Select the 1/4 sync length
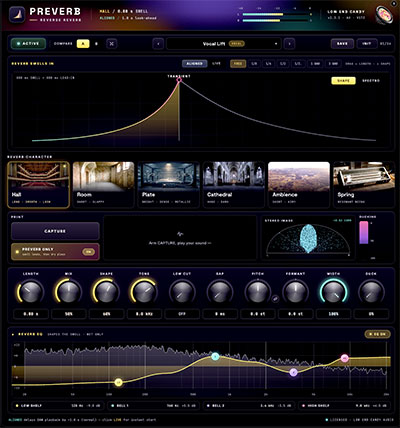Screen dimensions: 400x428 click(269, 63)
